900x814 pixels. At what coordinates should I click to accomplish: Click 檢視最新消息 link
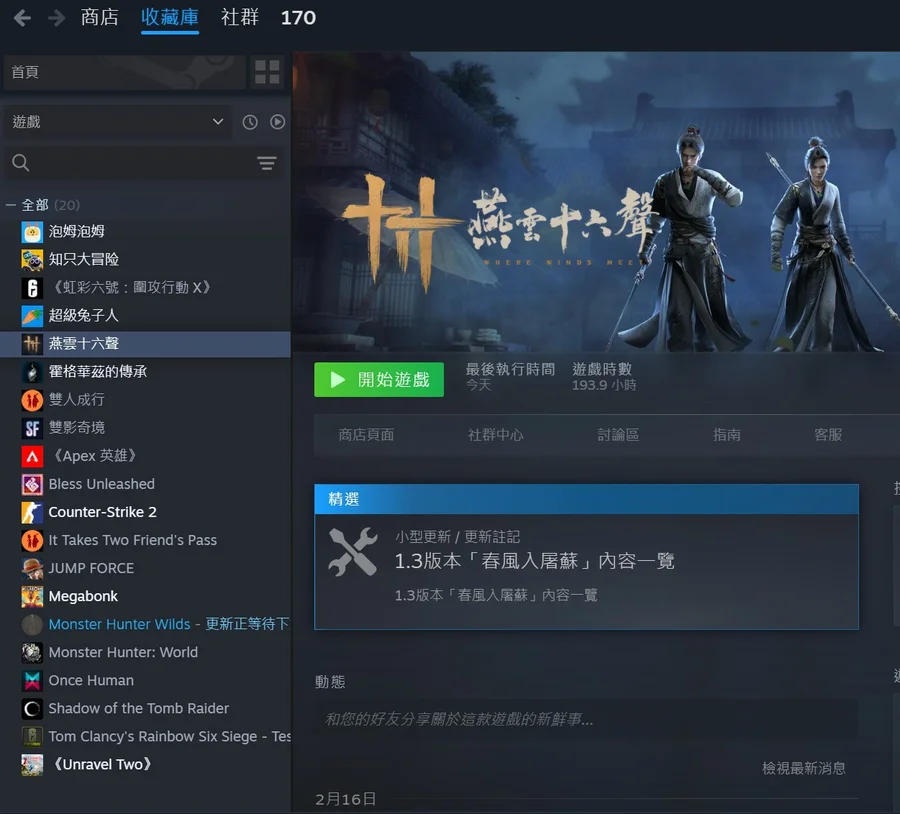coord(803,768)
